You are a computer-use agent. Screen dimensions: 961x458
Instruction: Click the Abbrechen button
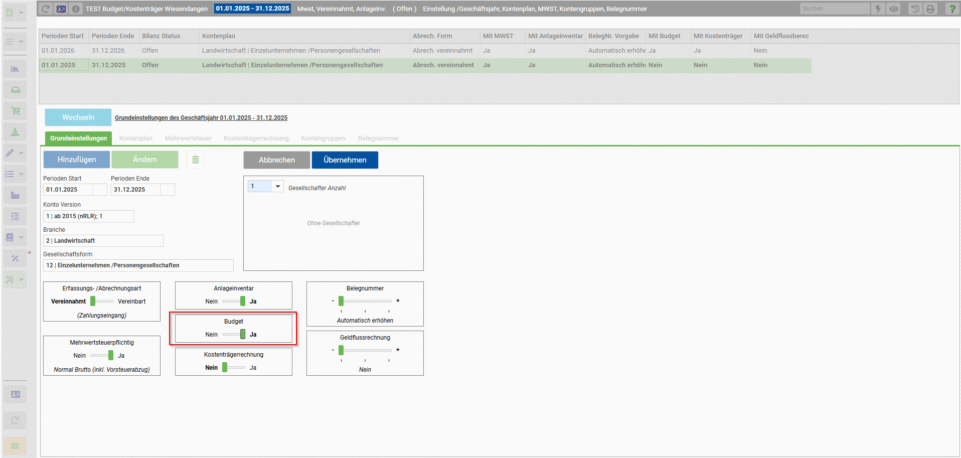276,159
